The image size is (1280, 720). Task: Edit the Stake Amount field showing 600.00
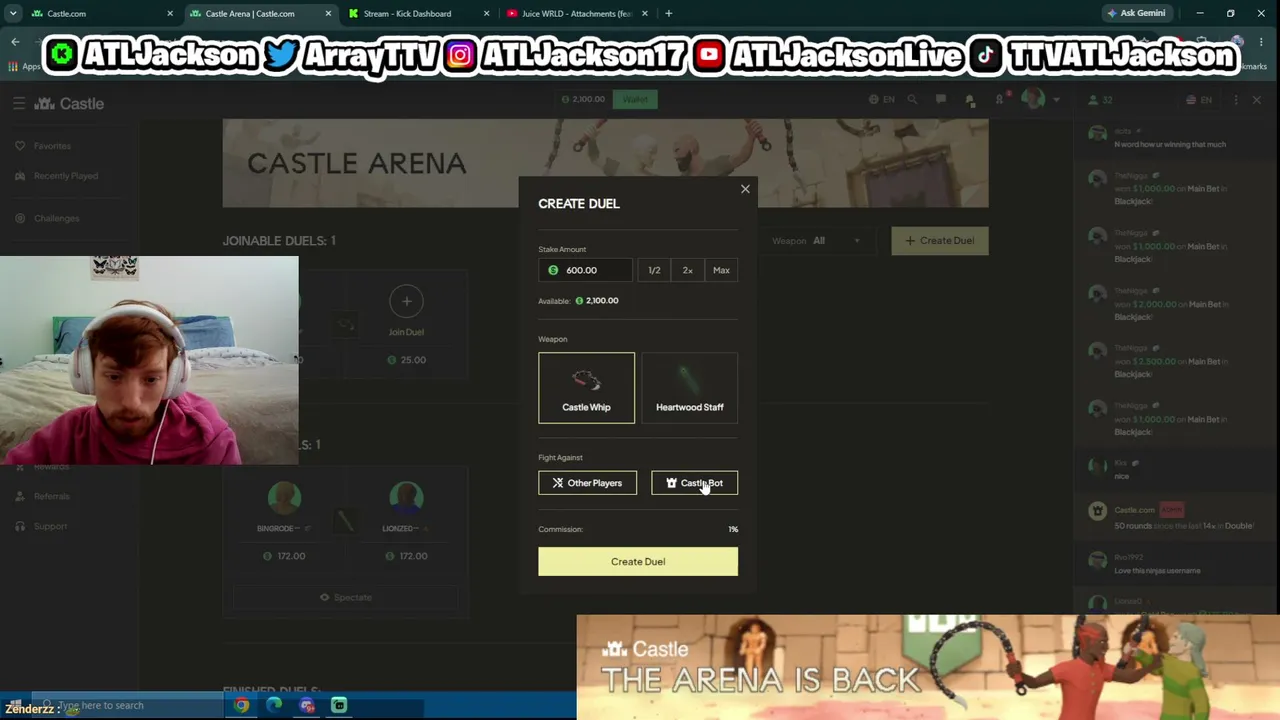coord(585,270)
